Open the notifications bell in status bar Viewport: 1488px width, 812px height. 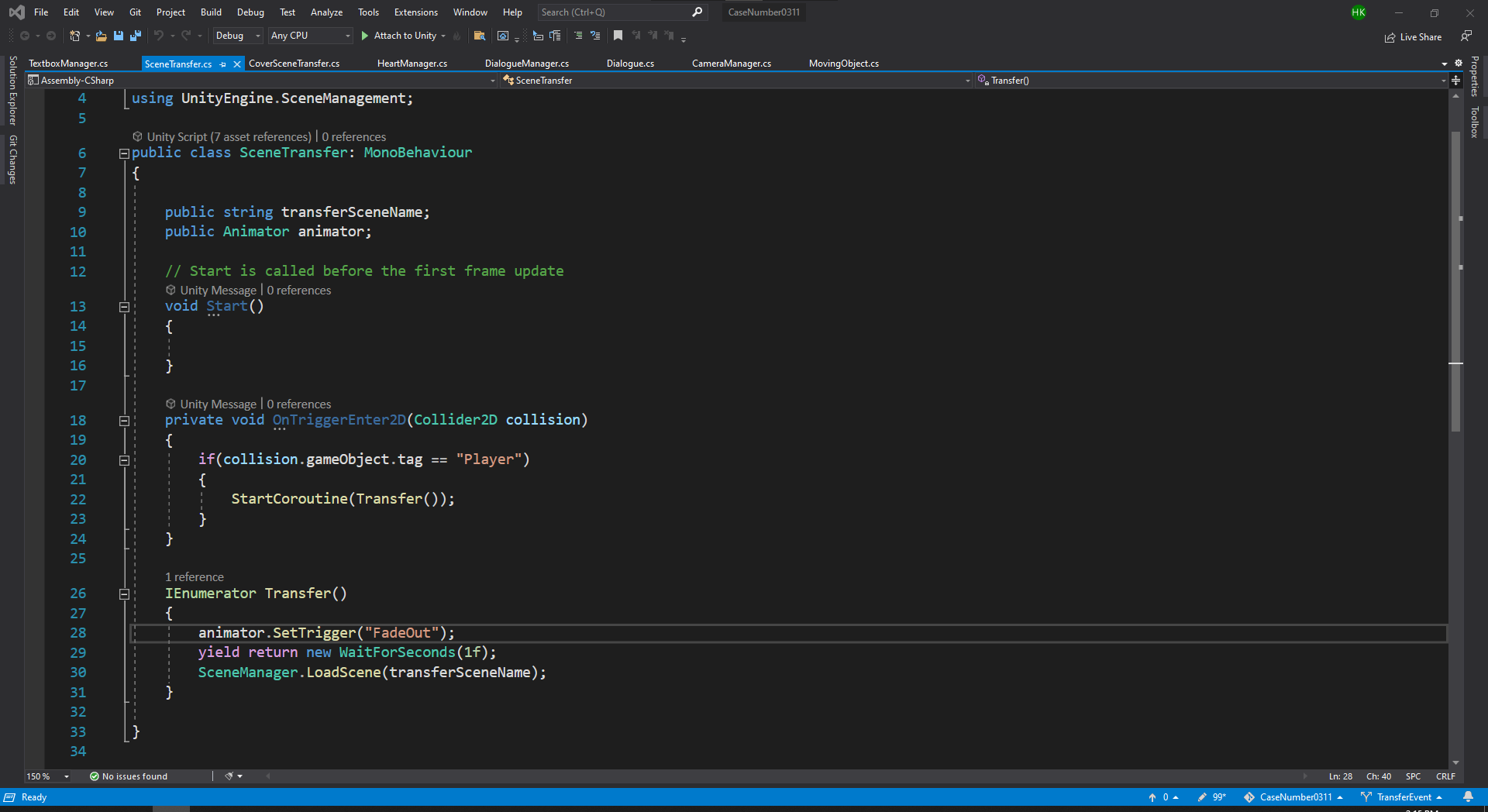click(x=1468, y=797)
